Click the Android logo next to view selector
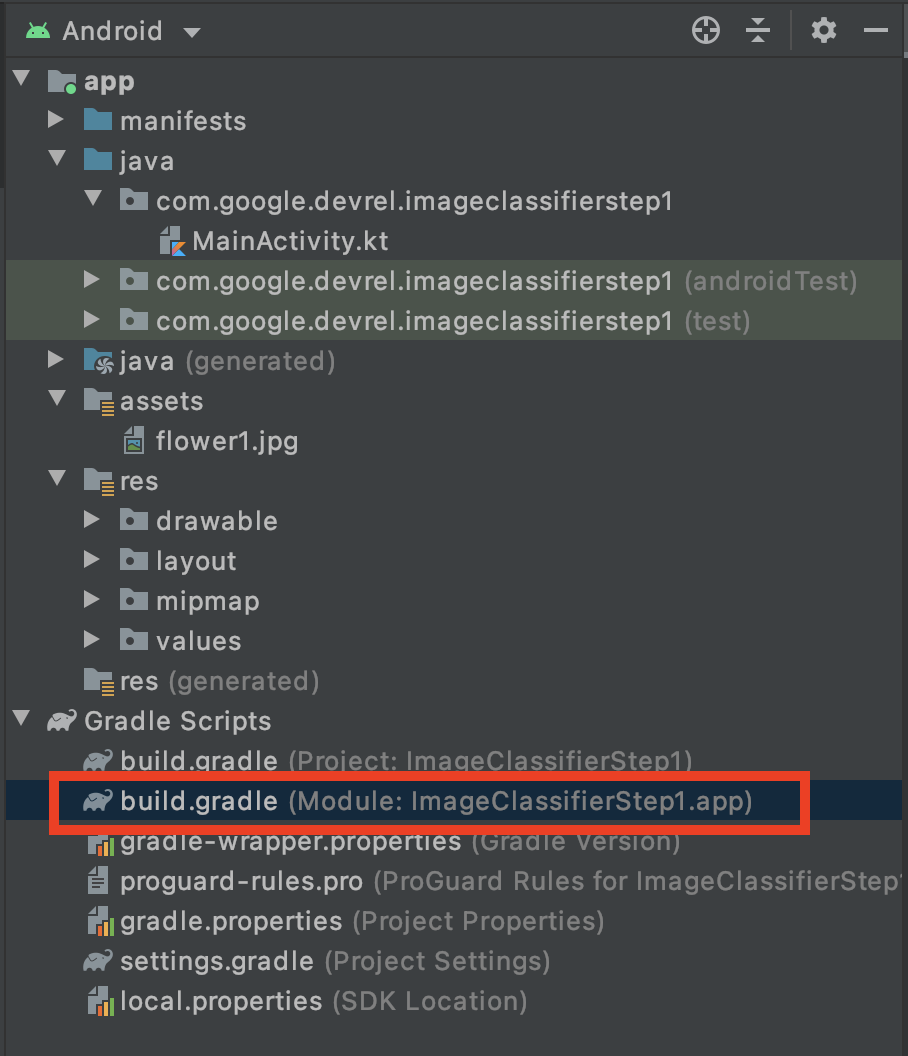The width and height of the screenshot is (908, 1056). coord(38,30)
